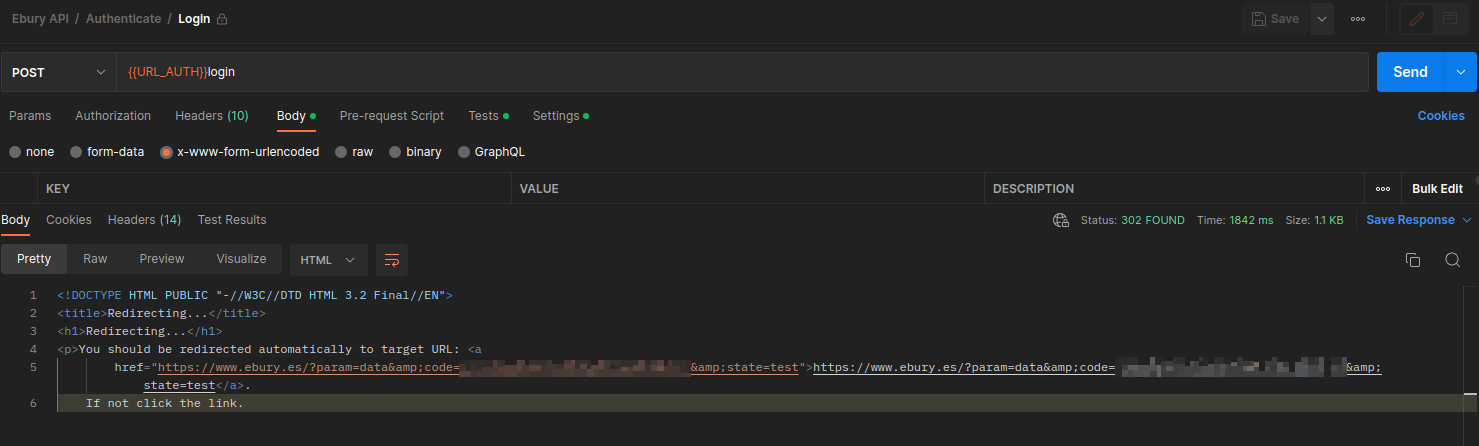Viewport: 1479px width, 446px height.
Task: Open the response Headers (14) tab
Action: [144, 220]
